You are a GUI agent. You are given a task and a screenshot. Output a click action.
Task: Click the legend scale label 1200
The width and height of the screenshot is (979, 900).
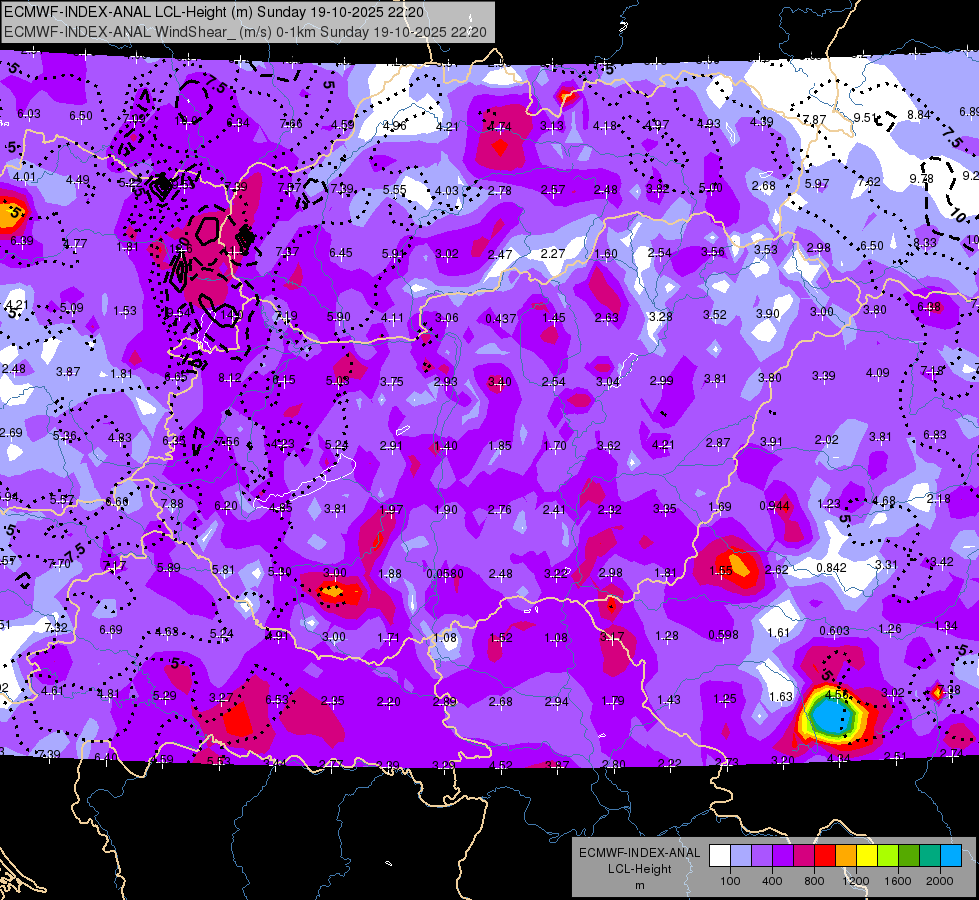pyautogui.click(x=856, y=881)
